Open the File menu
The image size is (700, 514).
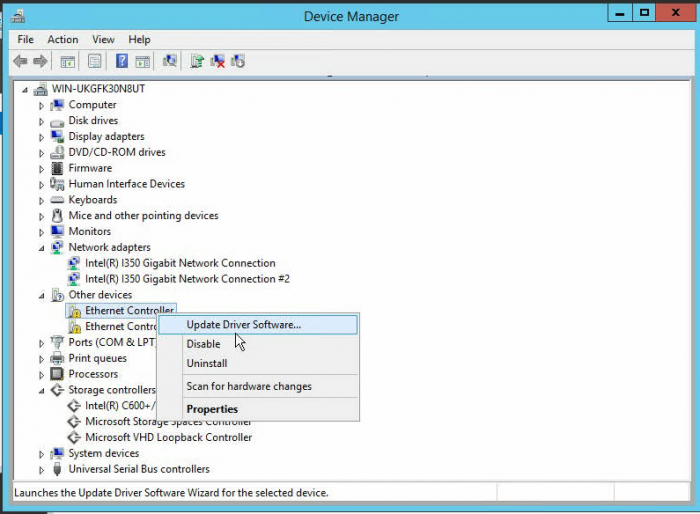click(25, 39)
